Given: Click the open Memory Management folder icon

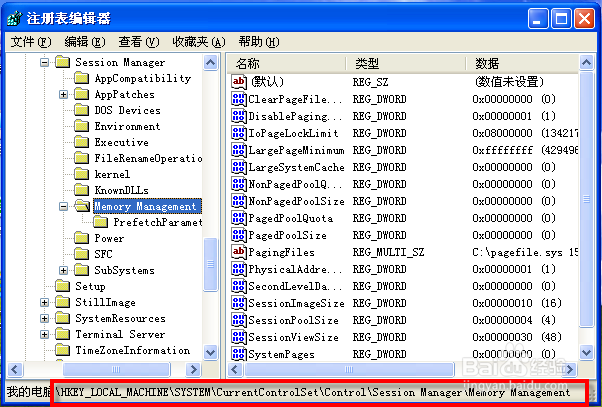Looking at the screenshot, I should (82, 206).
